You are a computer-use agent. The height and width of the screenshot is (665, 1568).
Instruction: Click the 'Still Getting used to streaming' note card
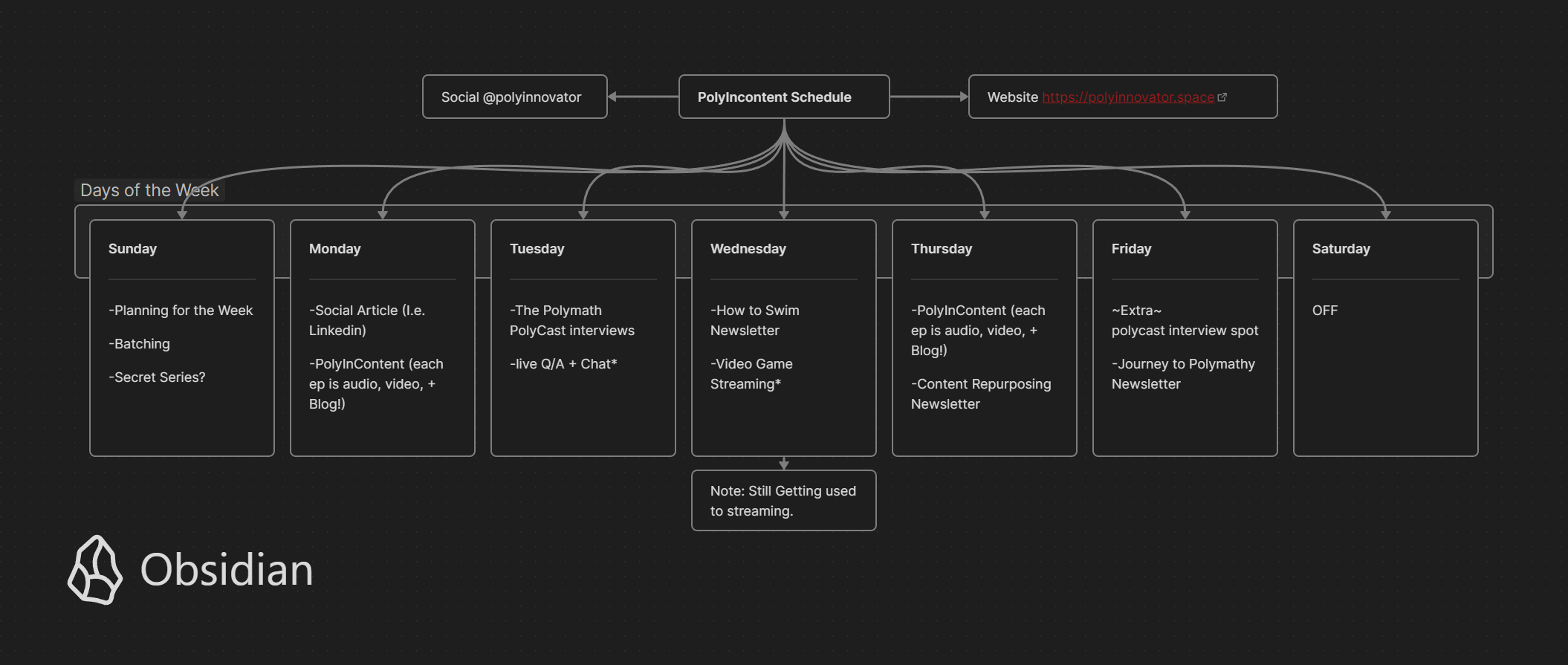point(783,501)
